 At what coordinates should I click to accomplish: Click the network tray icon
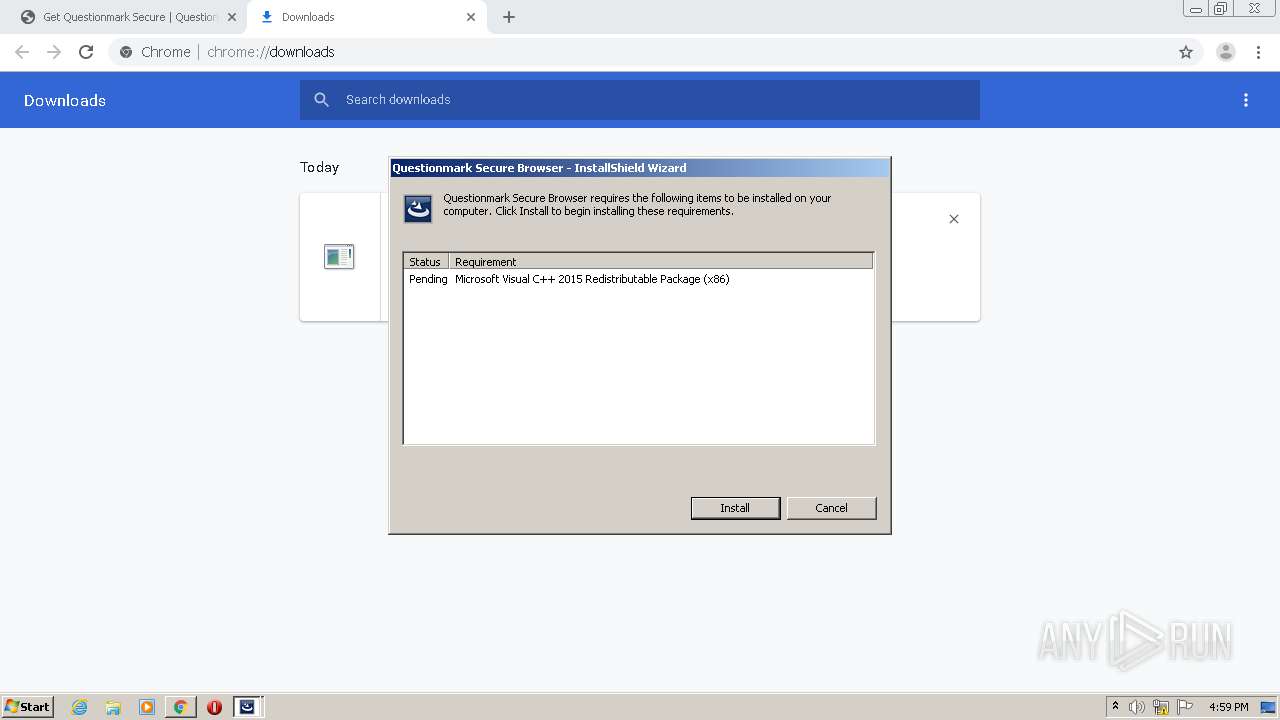click(1161, 707)
